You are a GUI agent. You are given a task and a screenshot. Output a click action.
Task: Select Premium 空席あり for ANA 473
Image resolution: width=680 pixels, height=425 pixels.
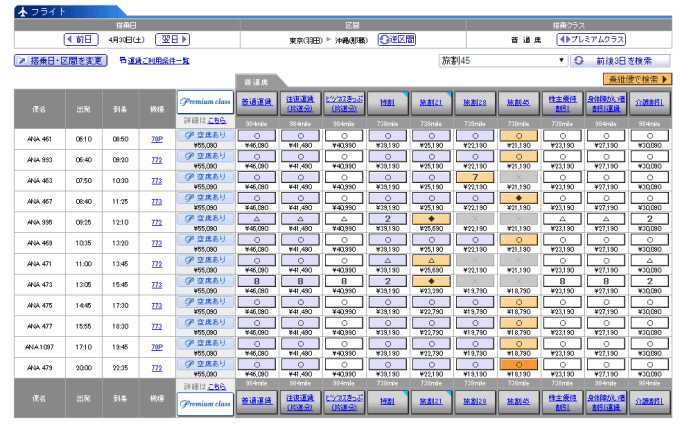(x=205, y=281)
